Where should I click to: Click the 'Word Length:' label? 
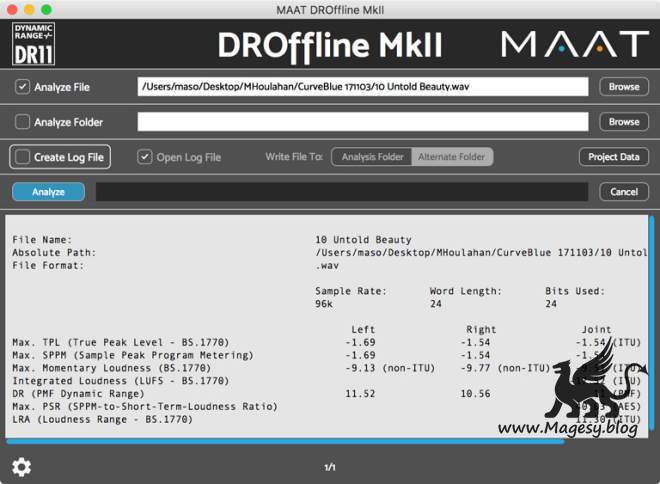coord(466,291)
